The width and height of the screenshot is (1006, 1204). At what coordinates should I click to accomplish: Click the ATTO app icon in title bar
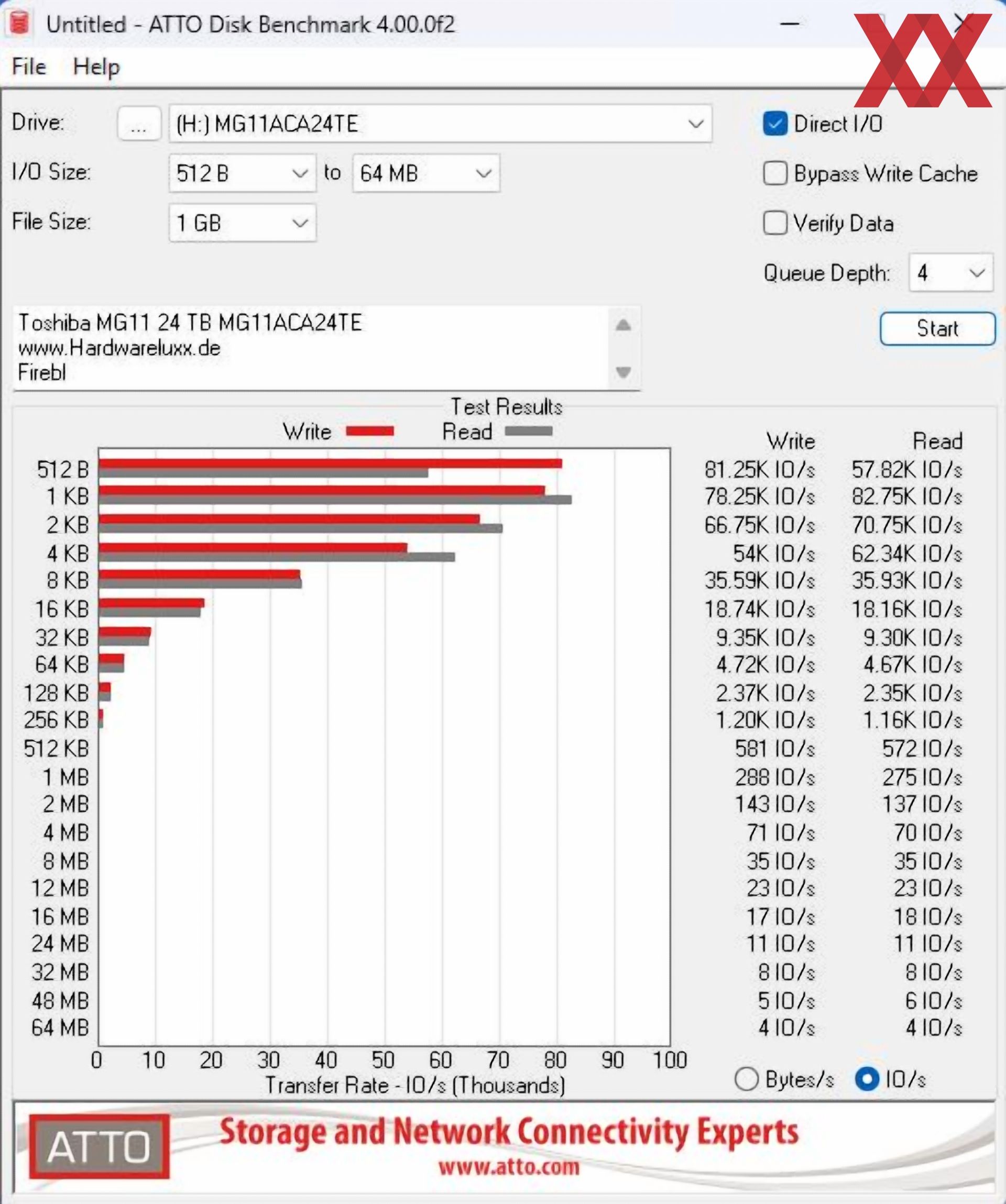click(19, 24)
